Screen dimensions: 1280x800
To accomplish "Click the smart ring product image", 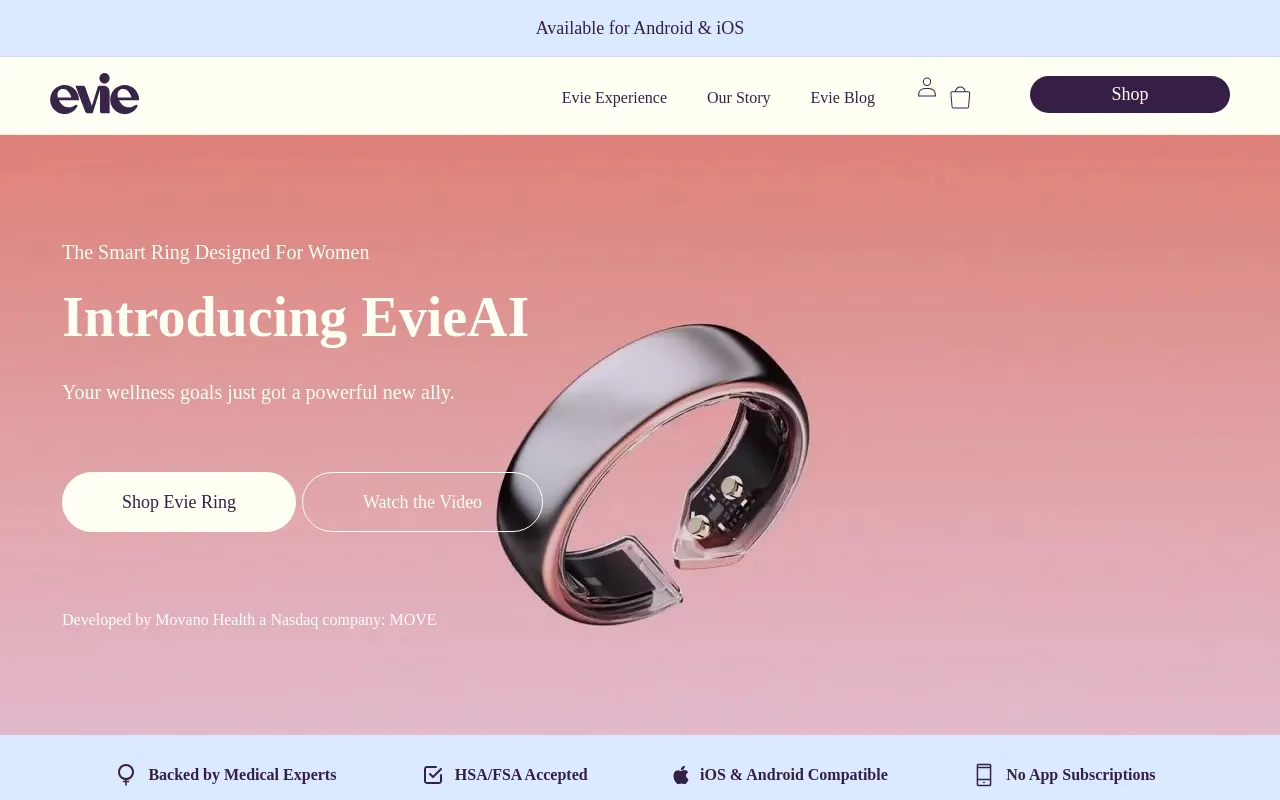I will coord(653,475).
